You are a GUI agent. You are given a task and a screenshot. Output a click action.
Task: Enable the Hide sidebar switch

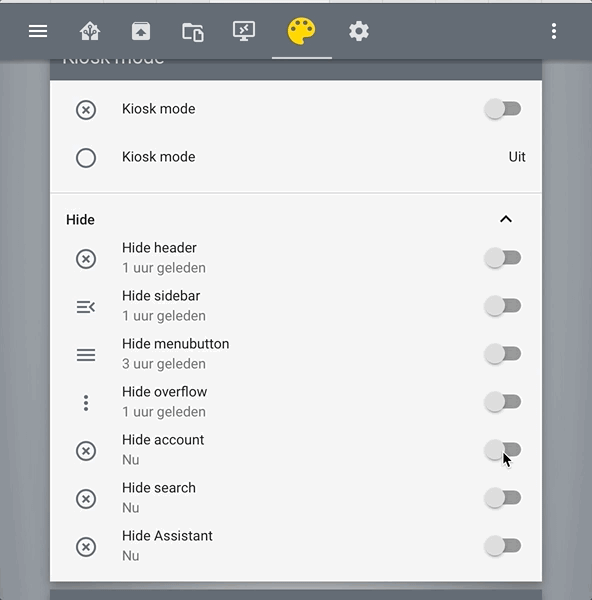click(502, 306)
